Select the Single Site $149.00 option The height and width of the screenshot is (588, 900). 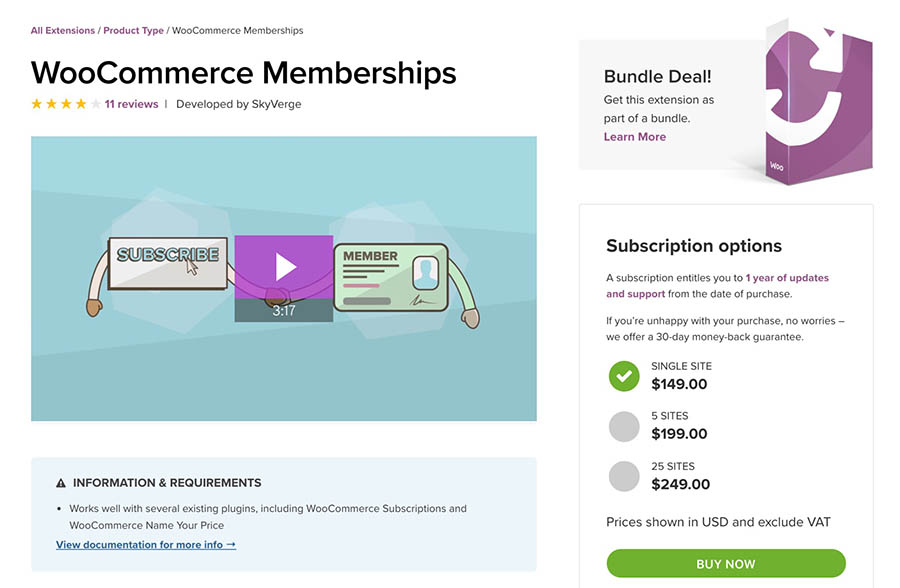(624, 376)
